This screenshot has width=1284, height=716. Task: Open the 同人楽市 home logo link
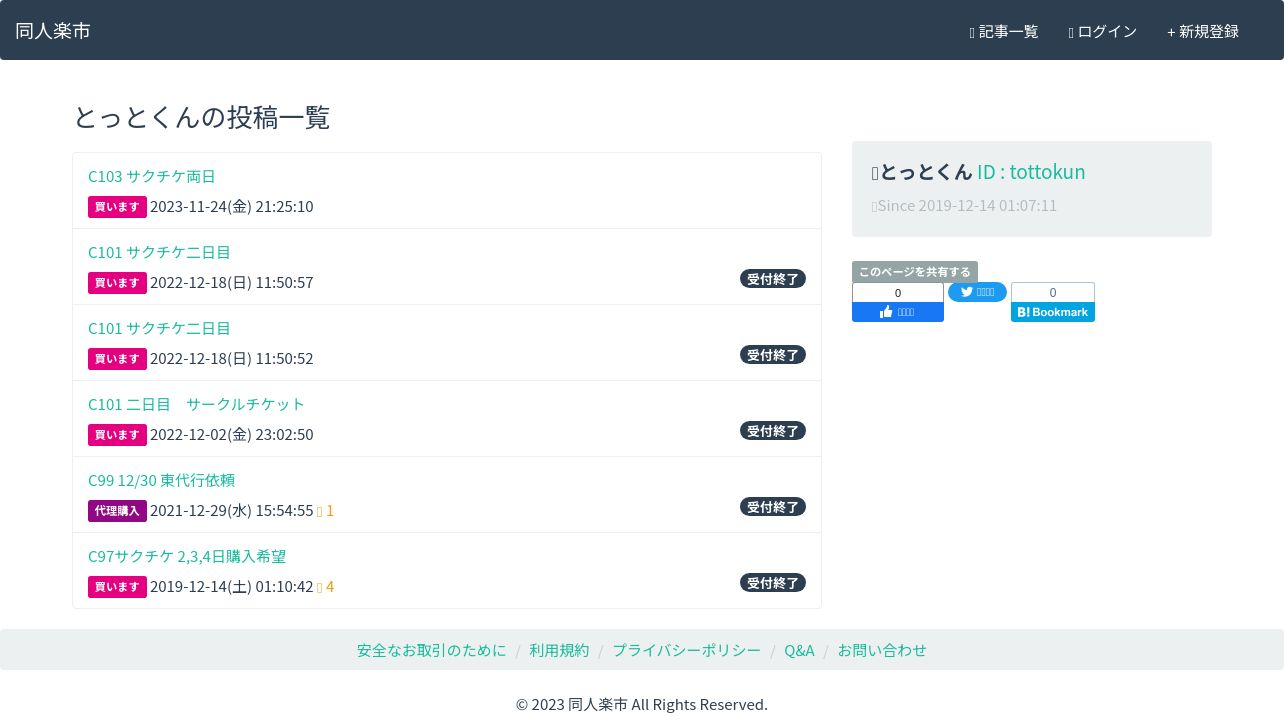click(x=53, y=30)
